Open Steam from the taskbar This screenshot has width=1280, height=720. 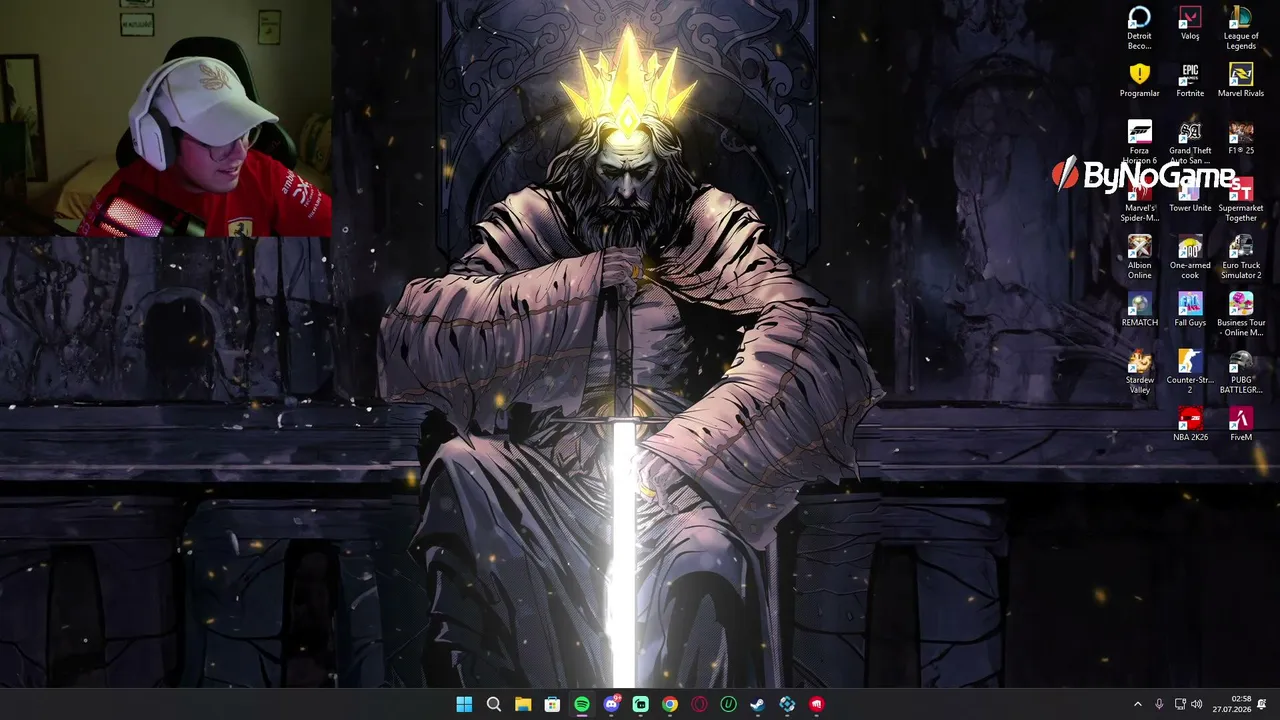[x=758, y=704]
